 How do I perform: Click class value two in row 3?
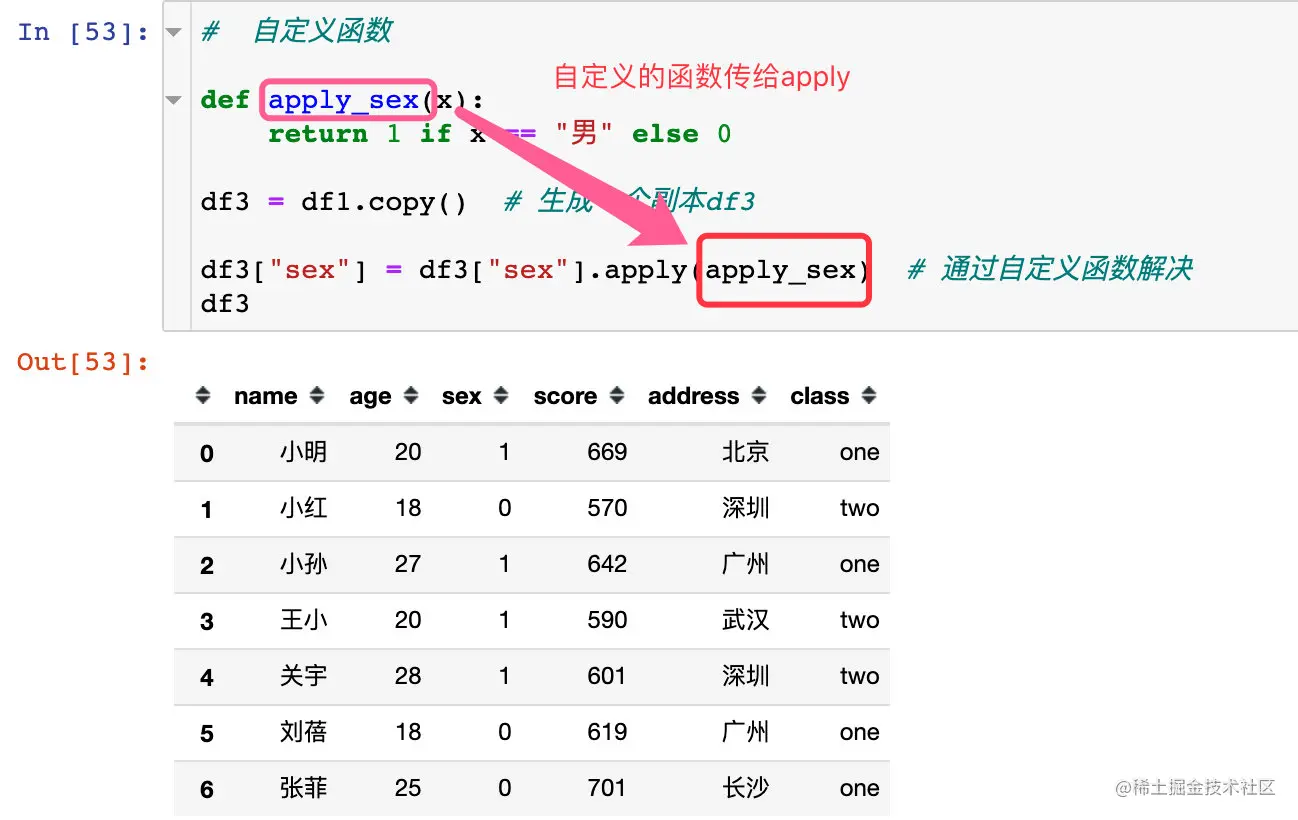point(859,620)
